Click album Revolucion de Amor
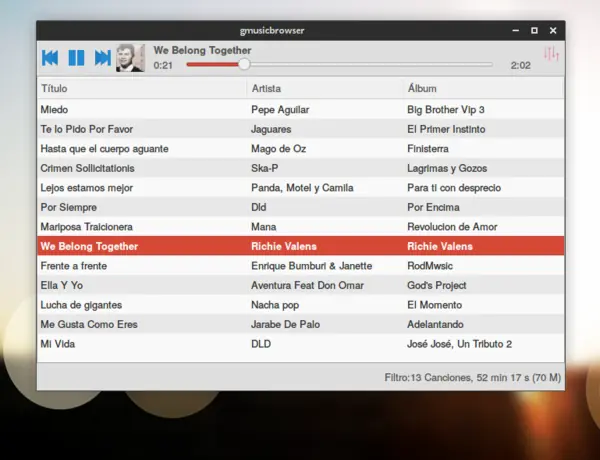Viewport: 600px width, 460px height. point(452,227)
